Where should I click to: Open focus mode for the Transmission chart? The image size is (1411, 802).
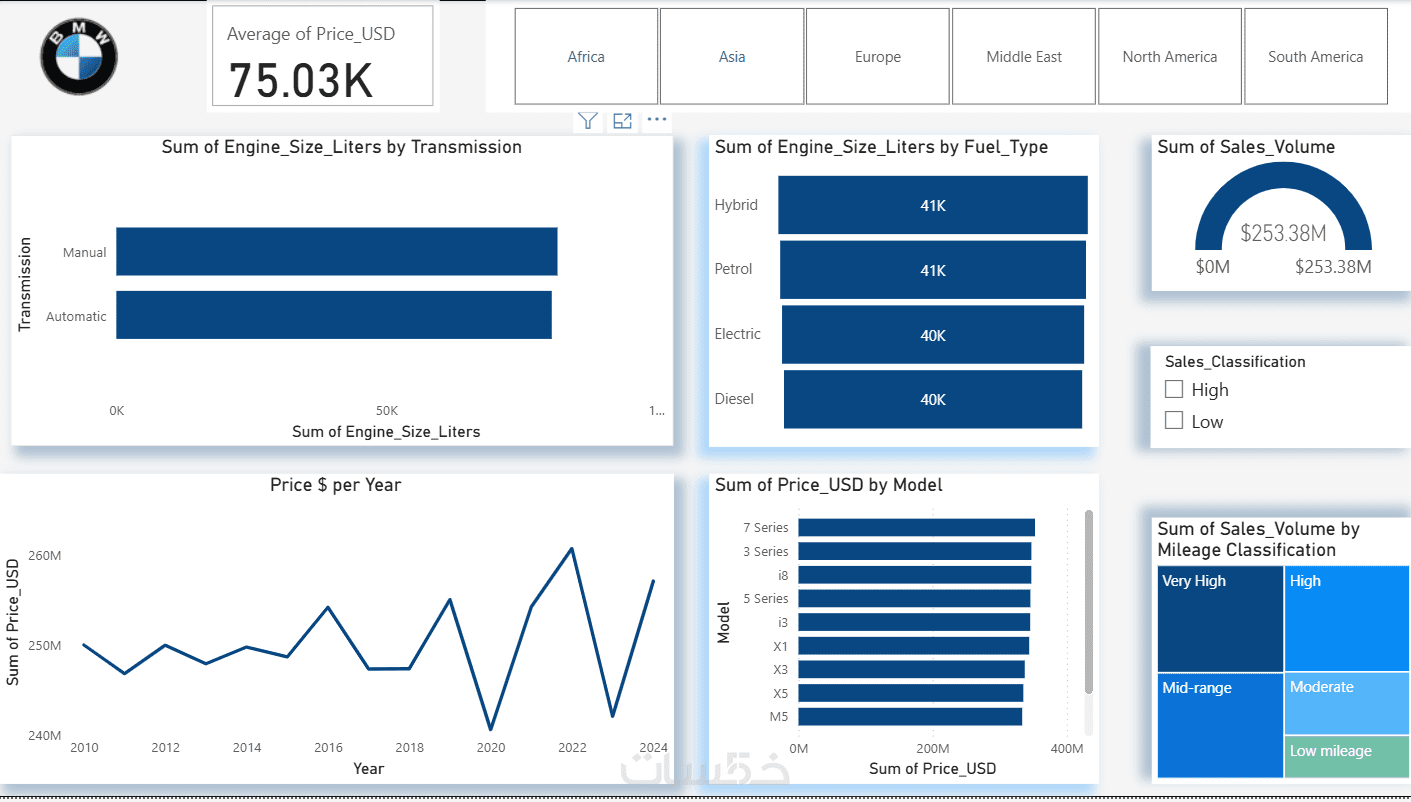622,121
